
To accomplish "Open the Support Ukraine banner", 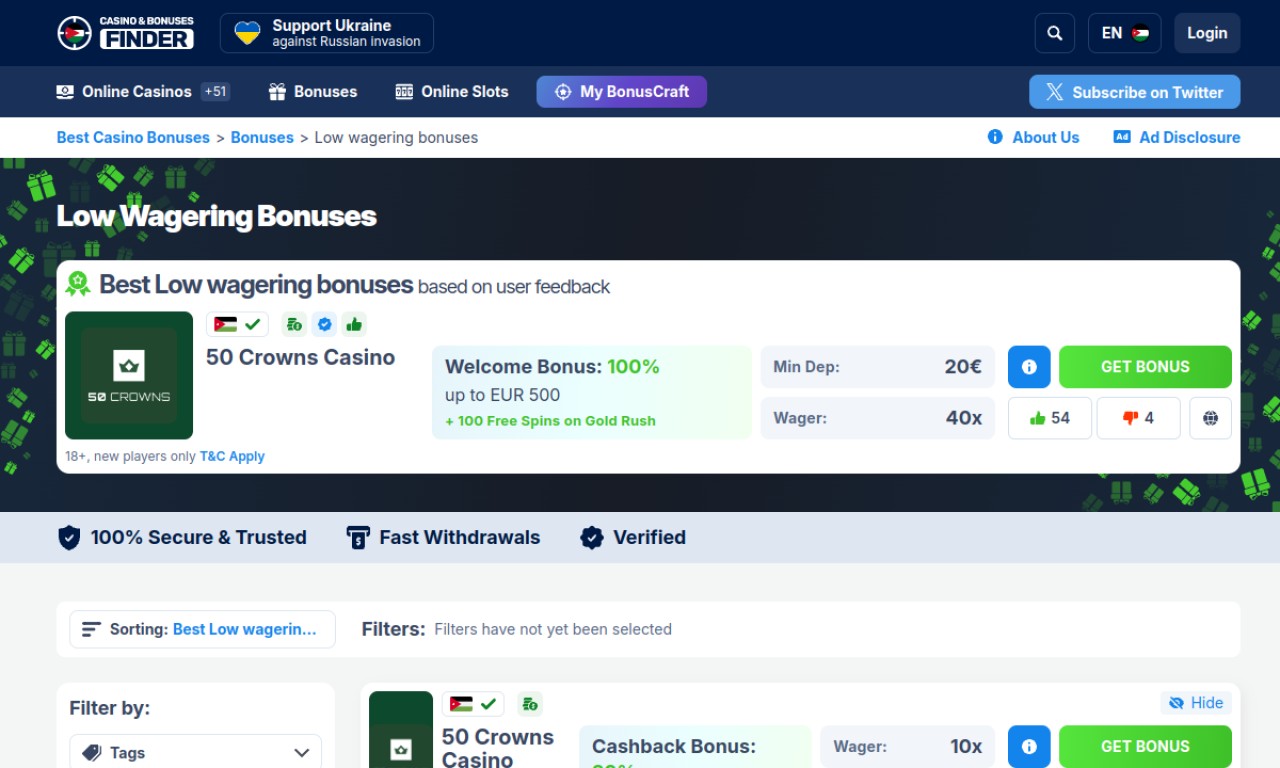I will tap(327, 33).
